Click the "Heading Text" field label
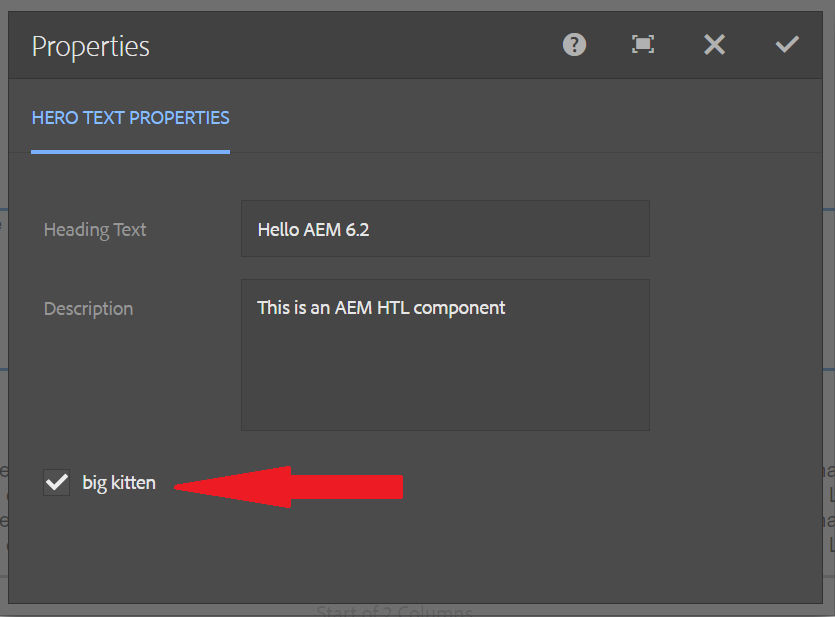Viewport: 835px width, 617px height. click(95, 230)
